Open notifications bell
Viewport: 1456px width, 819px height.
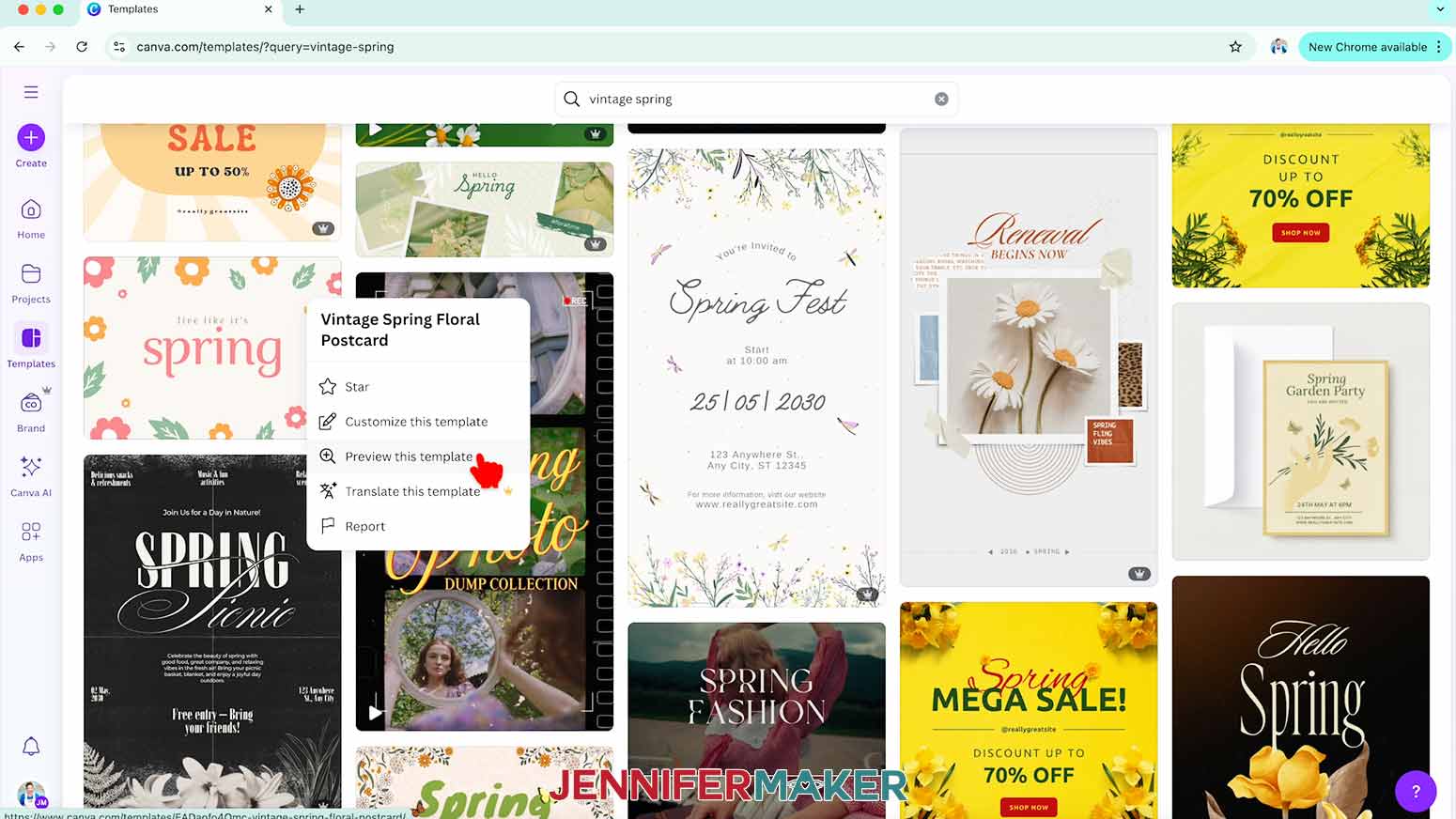tap(31, 747)
